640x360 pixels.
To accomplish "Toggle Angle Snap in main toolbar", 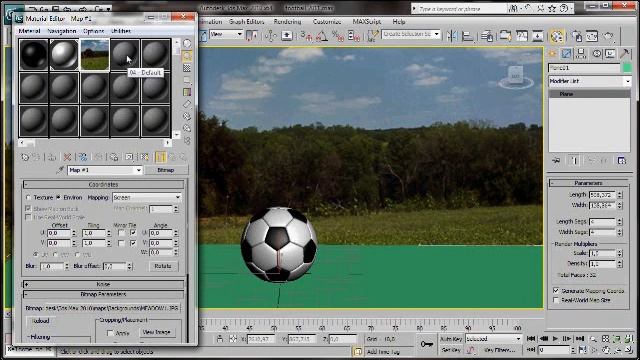I will click(322, 36).
